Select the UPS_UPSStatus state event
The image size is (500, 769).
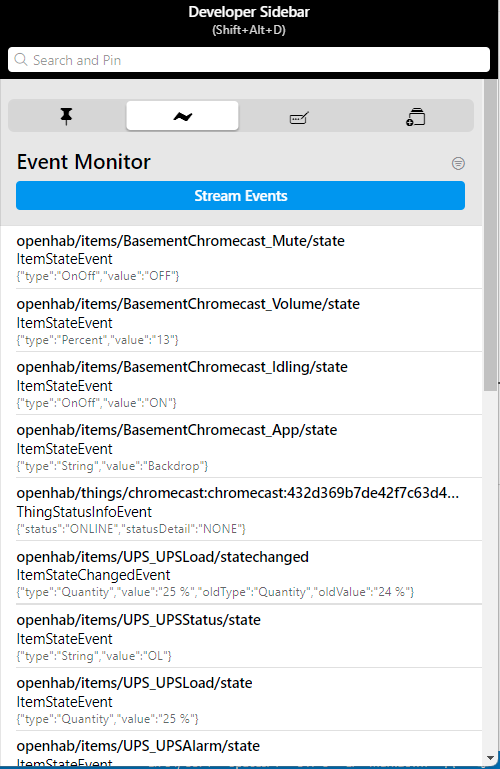click(x=241, y=636)
